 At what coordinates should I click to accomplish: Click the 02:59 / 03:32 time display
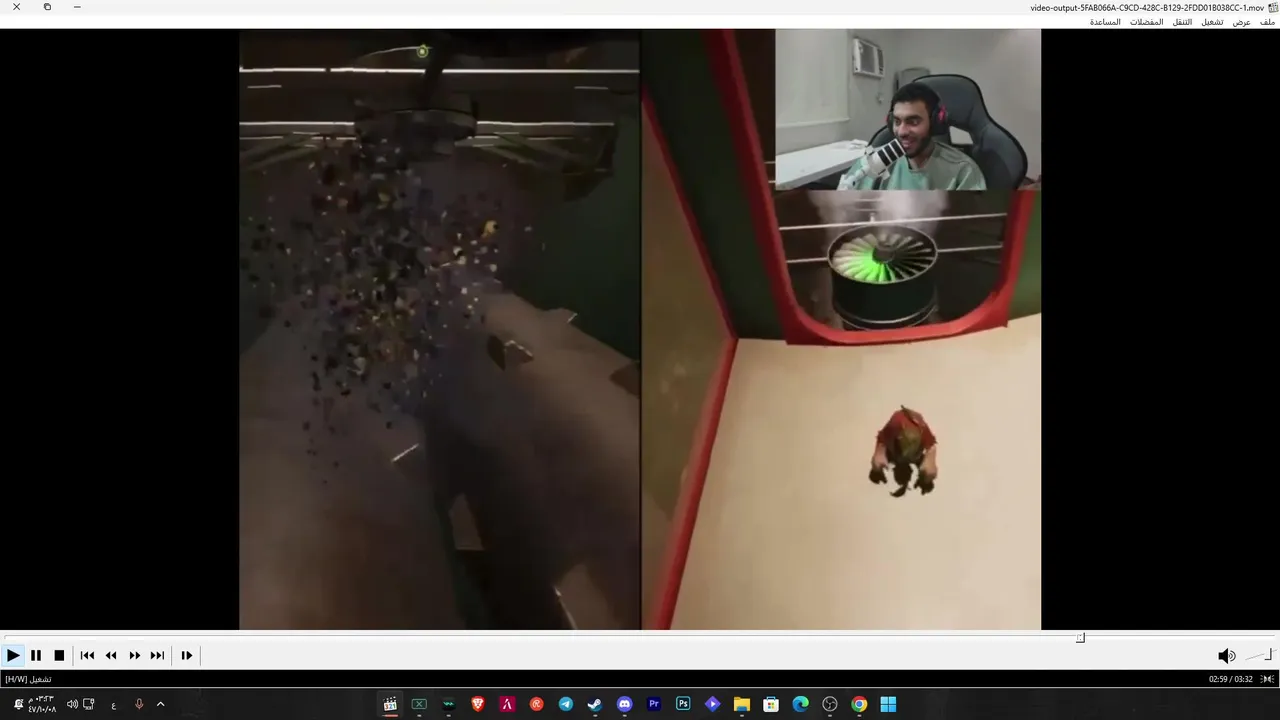tap(1230, 679)
